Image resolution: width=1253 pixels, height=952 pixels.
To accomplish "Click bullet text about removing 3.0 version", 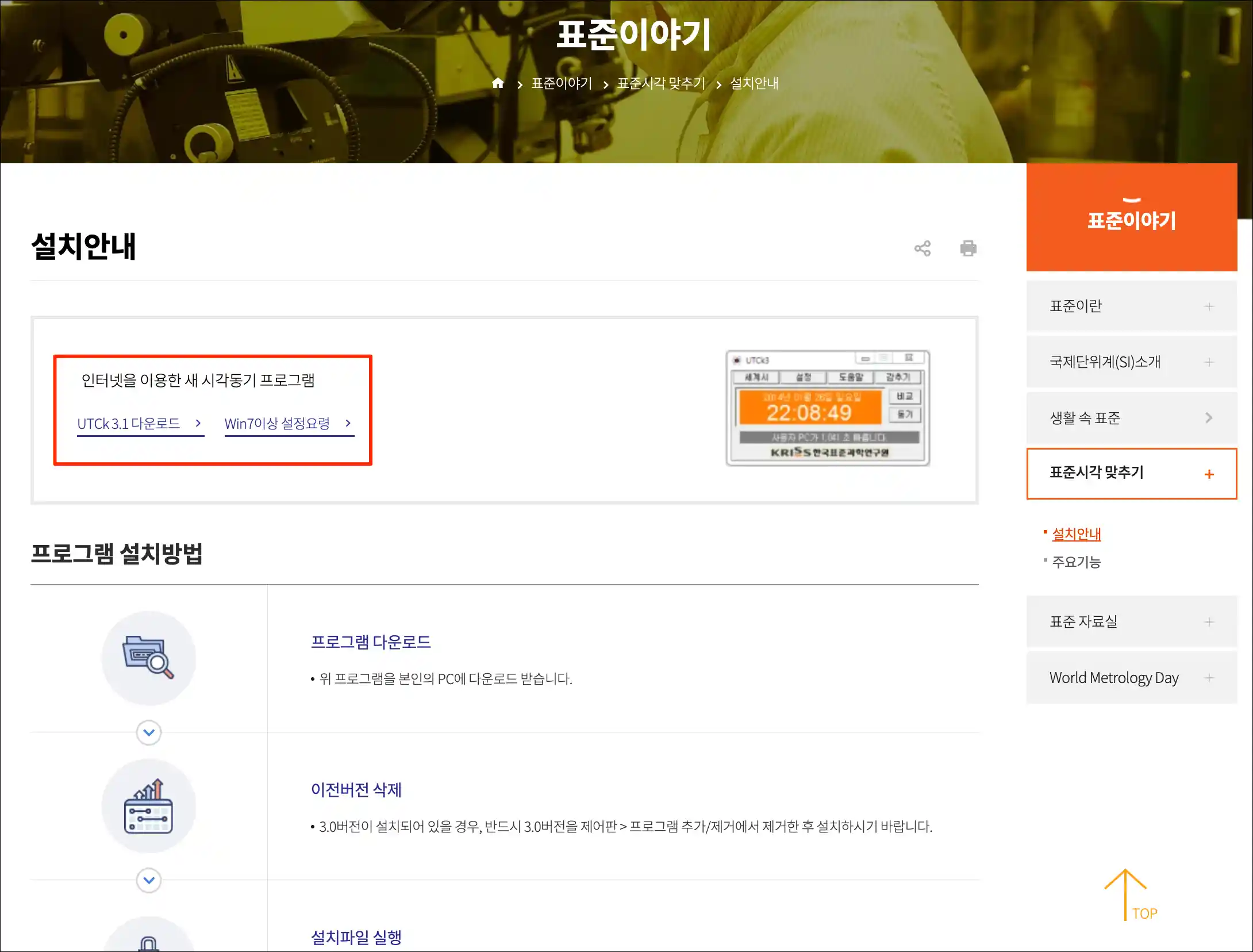I will [x=626, y=827].
